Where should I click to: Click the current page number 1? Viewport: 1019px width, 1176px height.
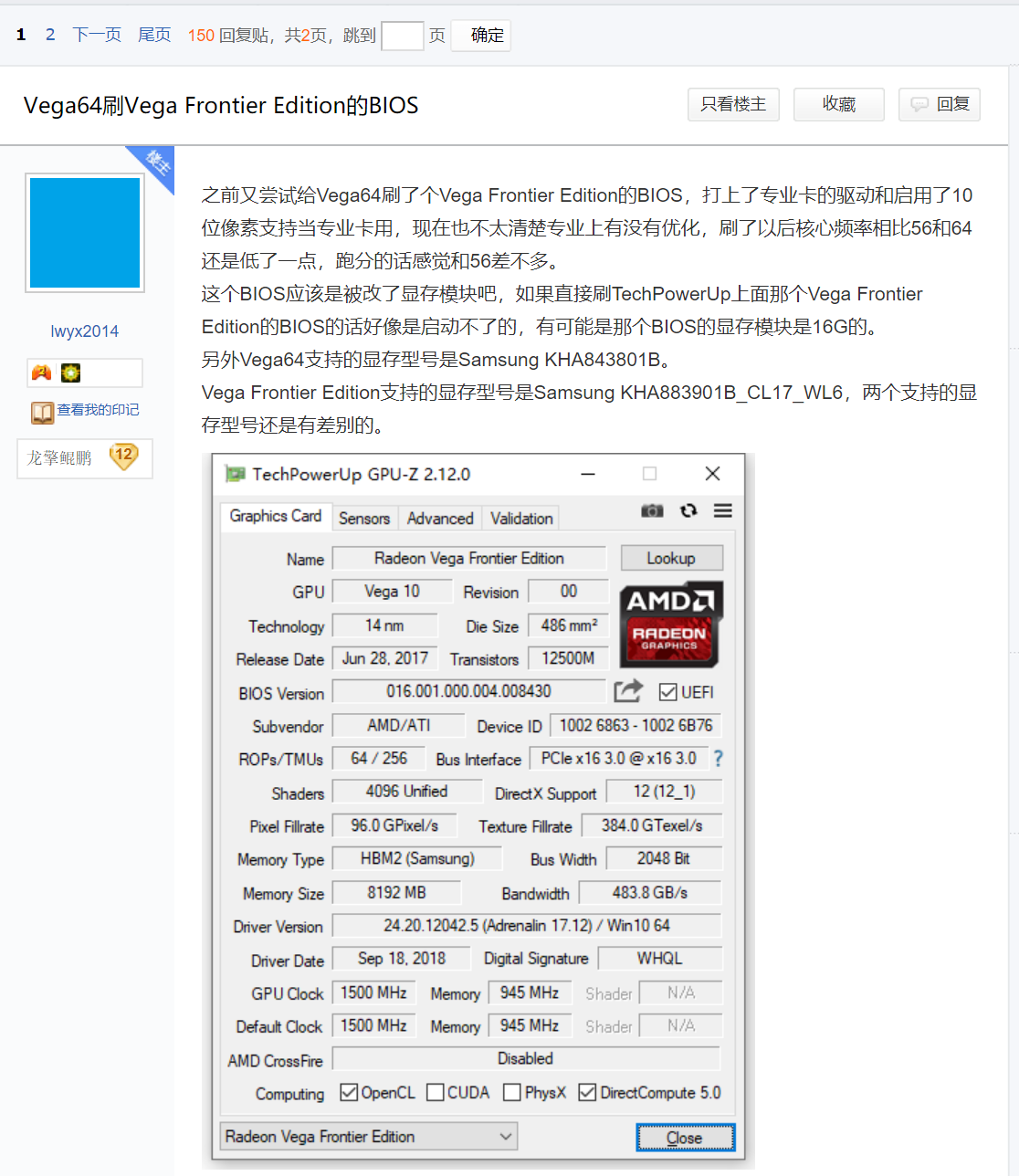(21, 35)
